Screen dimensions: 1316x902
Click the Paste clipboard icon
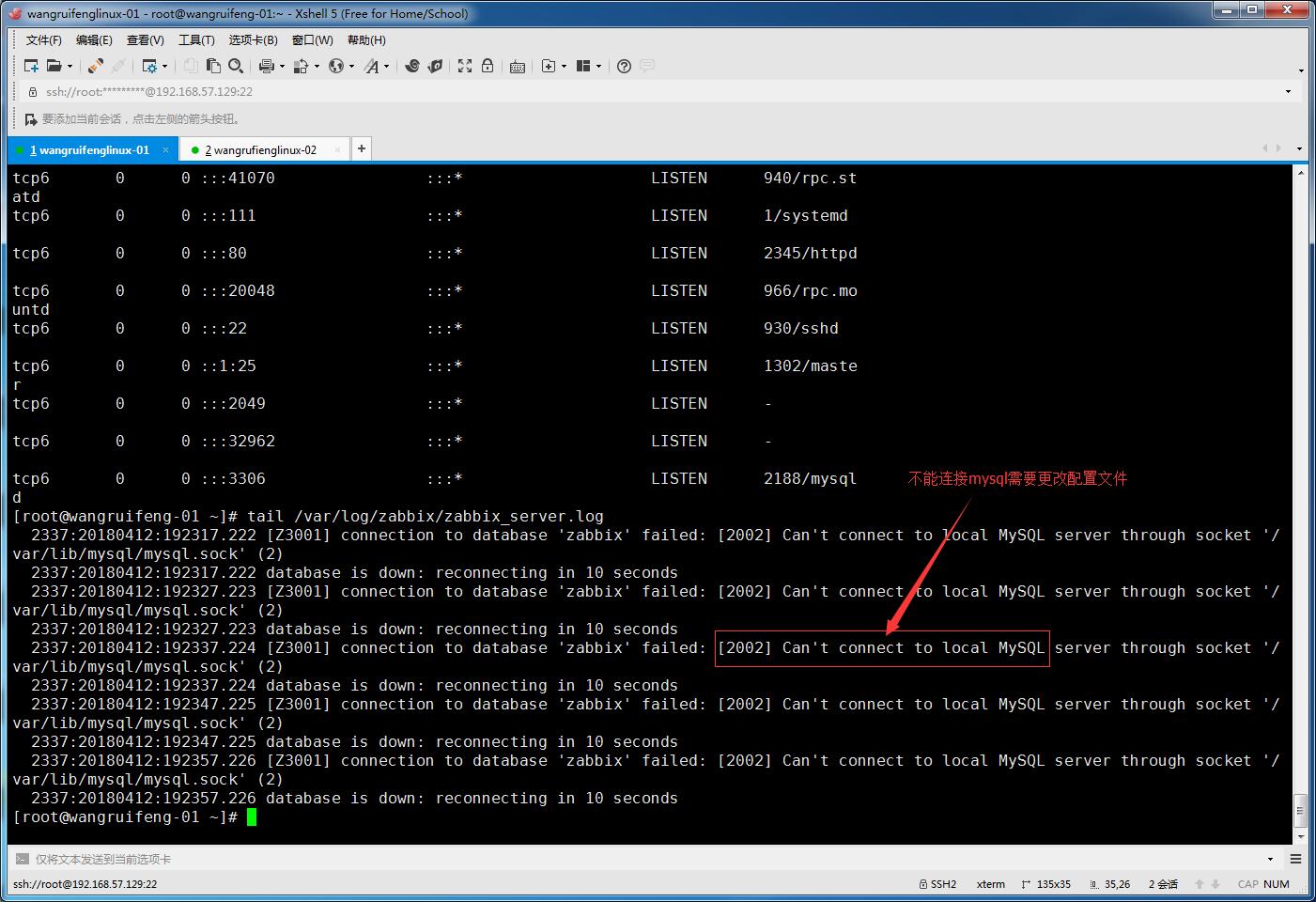213,66
